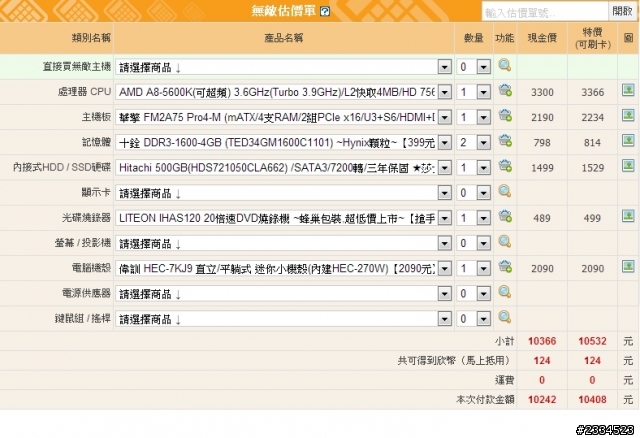
Task: Open 顯示卡 product dropdown
Action: tap(283, 193)
